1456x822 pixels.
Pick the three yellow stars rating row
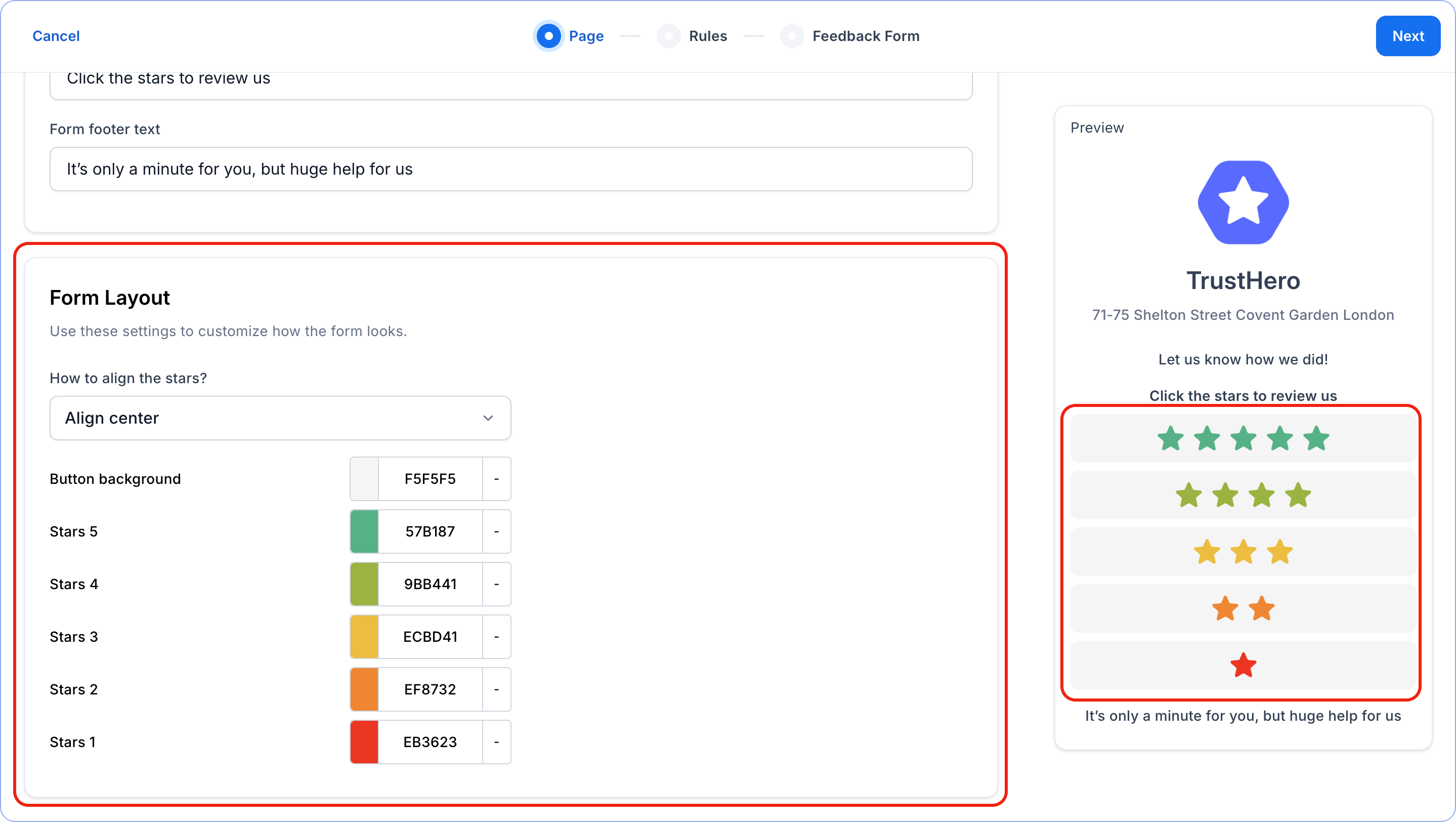pyautogui.click(x=1243, y=552)
